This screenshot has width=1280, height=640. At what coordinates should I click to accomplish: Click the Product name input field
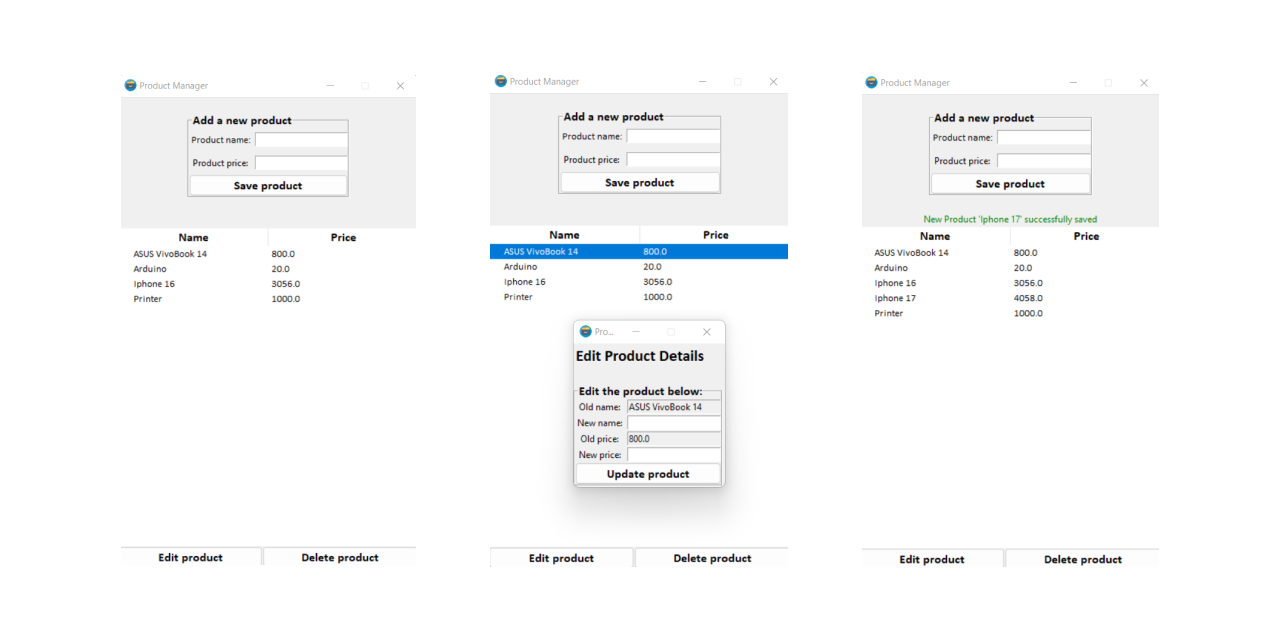coord(301,140)
